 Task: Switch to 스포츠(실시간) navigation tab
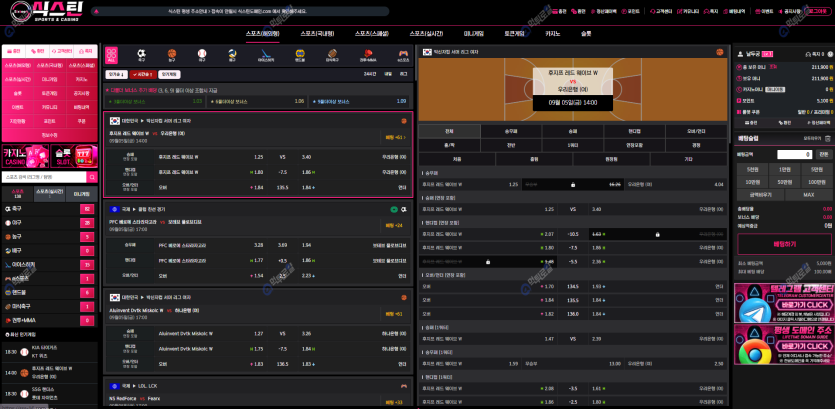(x=428, y=33)
